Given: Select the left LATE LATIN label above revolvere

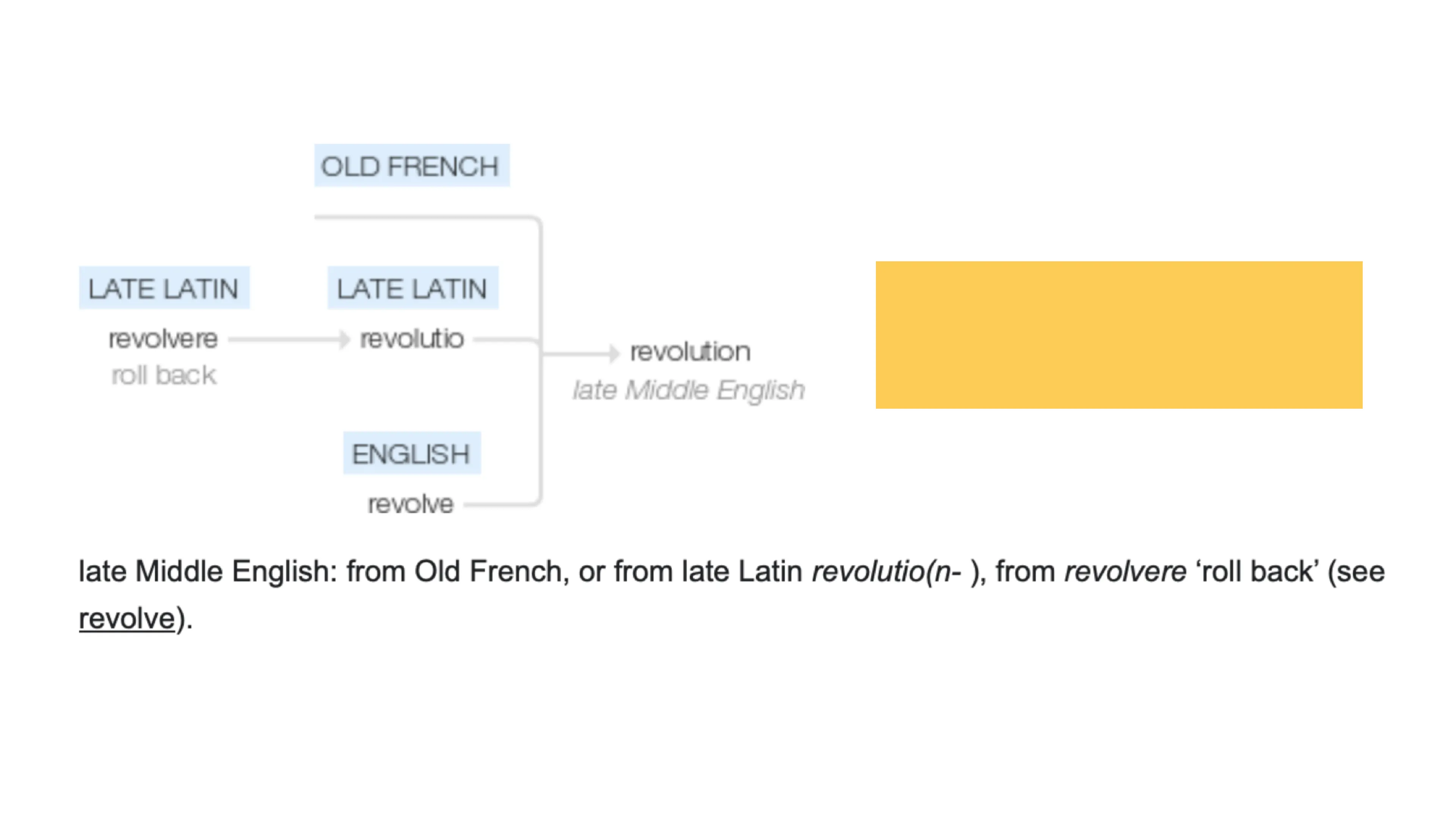Looking at the screenshot, I should click(x=164, y=288).
